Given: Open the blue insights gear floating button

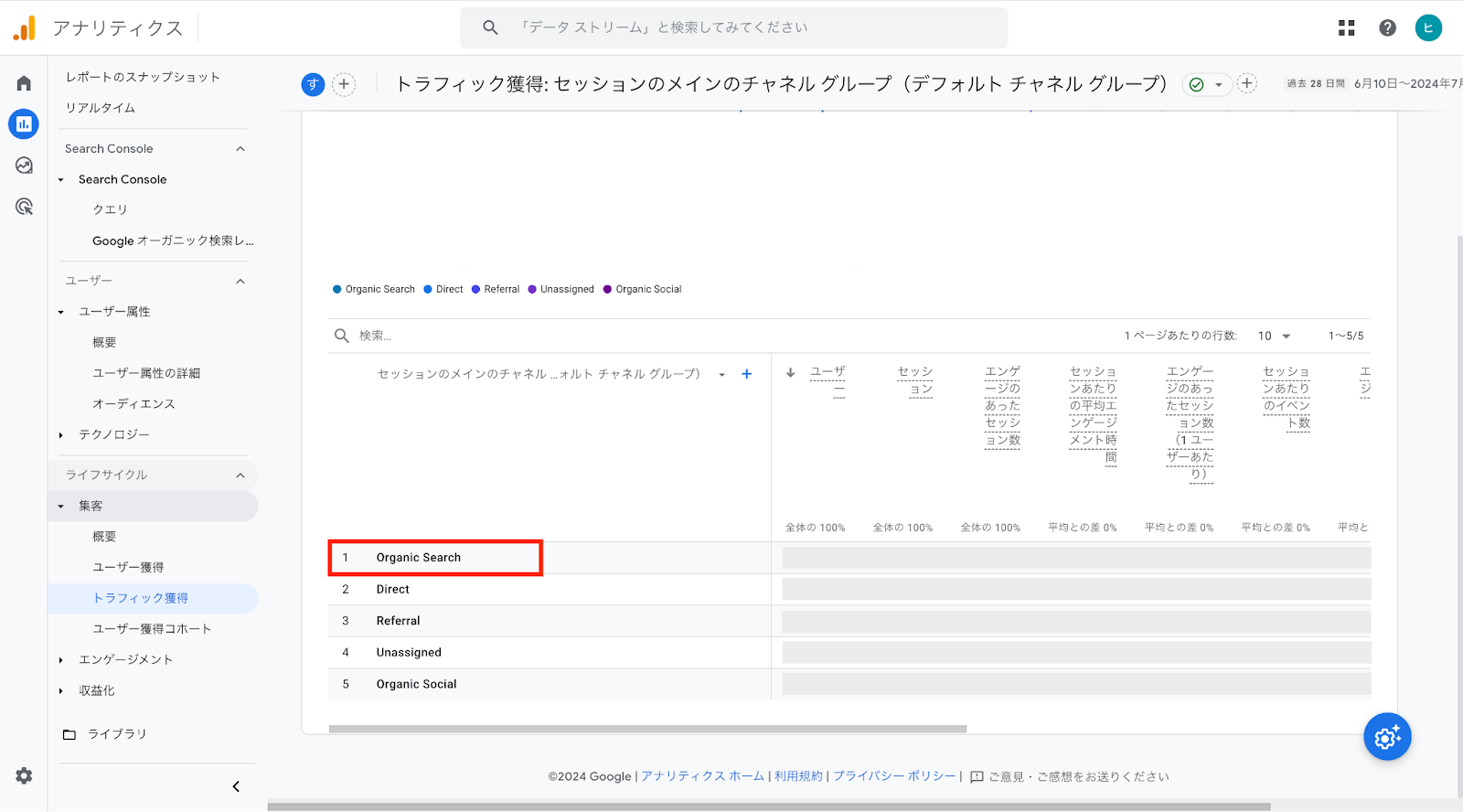Looking at the screenshot, I should coord(1387,737).
